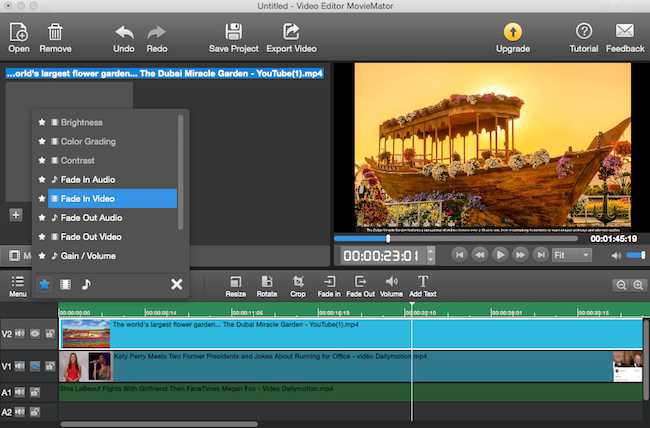
Task: Adjust the player volume slider
Action: click(636, 255)
